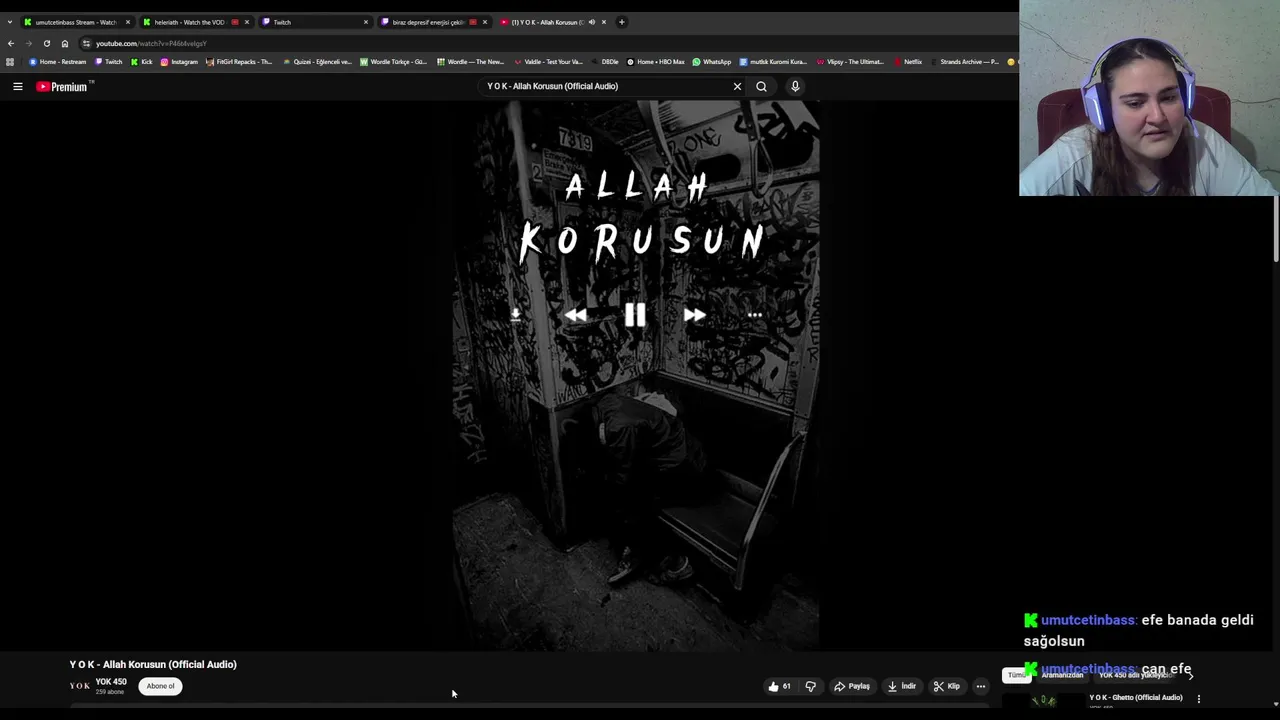Open Home • HBO Max bookmark

tap(656, 62)
